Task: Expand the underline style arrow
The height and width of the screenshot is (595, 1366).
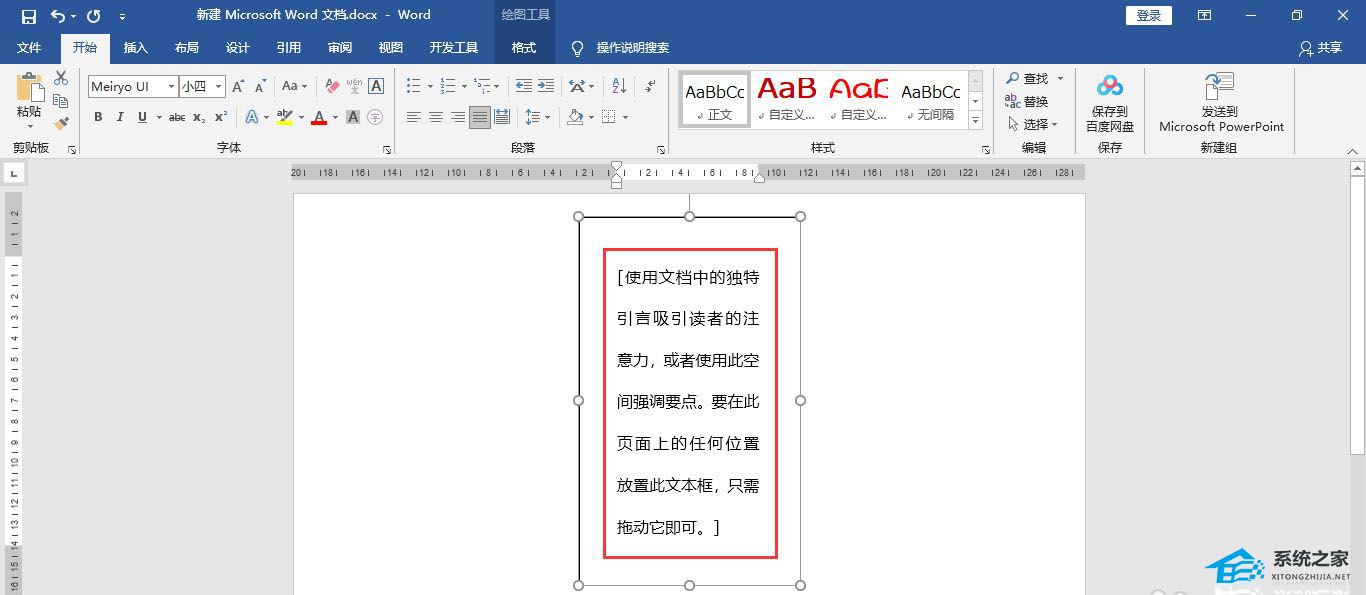Action: click(x=159, y=117)
